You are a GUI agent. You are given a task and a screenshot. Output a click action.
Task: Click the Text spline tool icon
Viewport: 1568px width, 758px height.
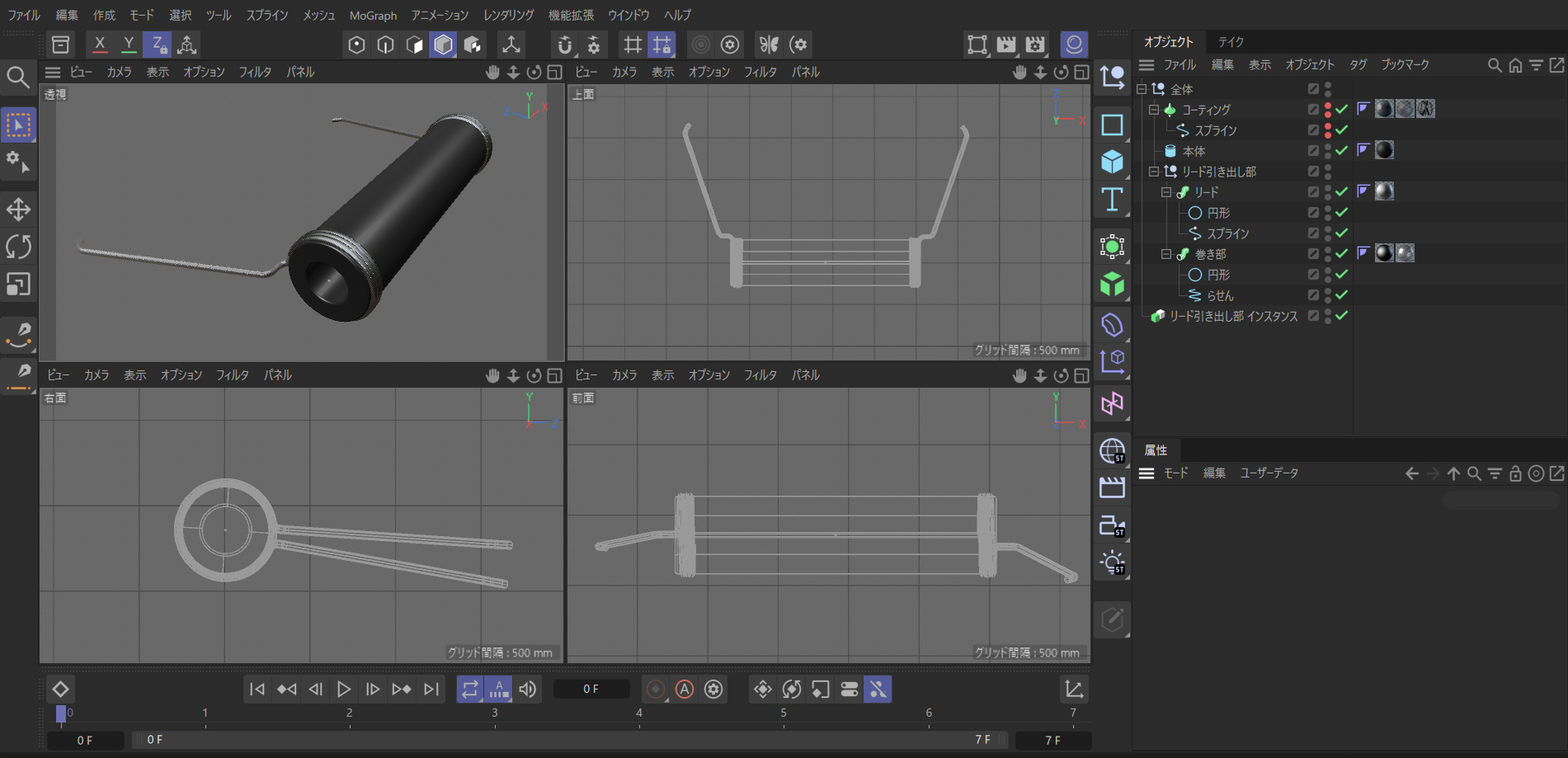pyautogui.click(x=1112, y=200)
